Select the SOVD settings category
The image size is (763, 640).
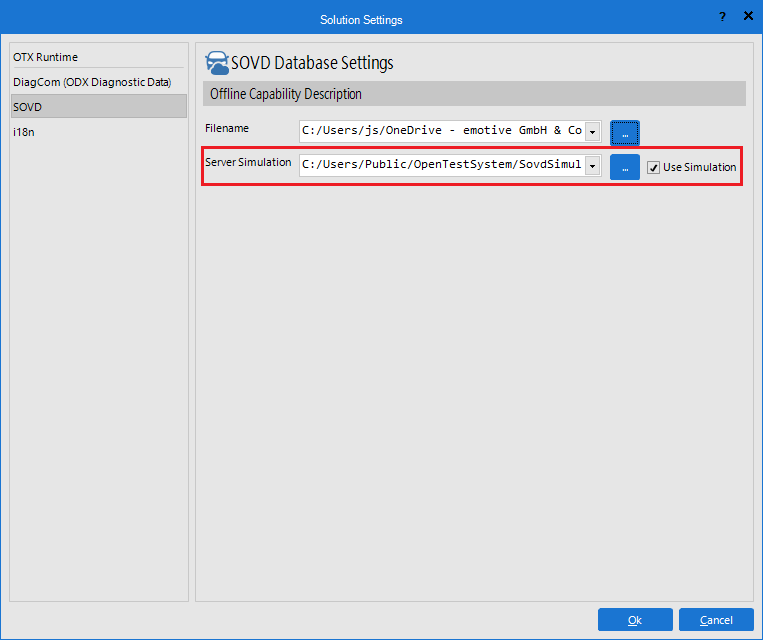(28, 106)
